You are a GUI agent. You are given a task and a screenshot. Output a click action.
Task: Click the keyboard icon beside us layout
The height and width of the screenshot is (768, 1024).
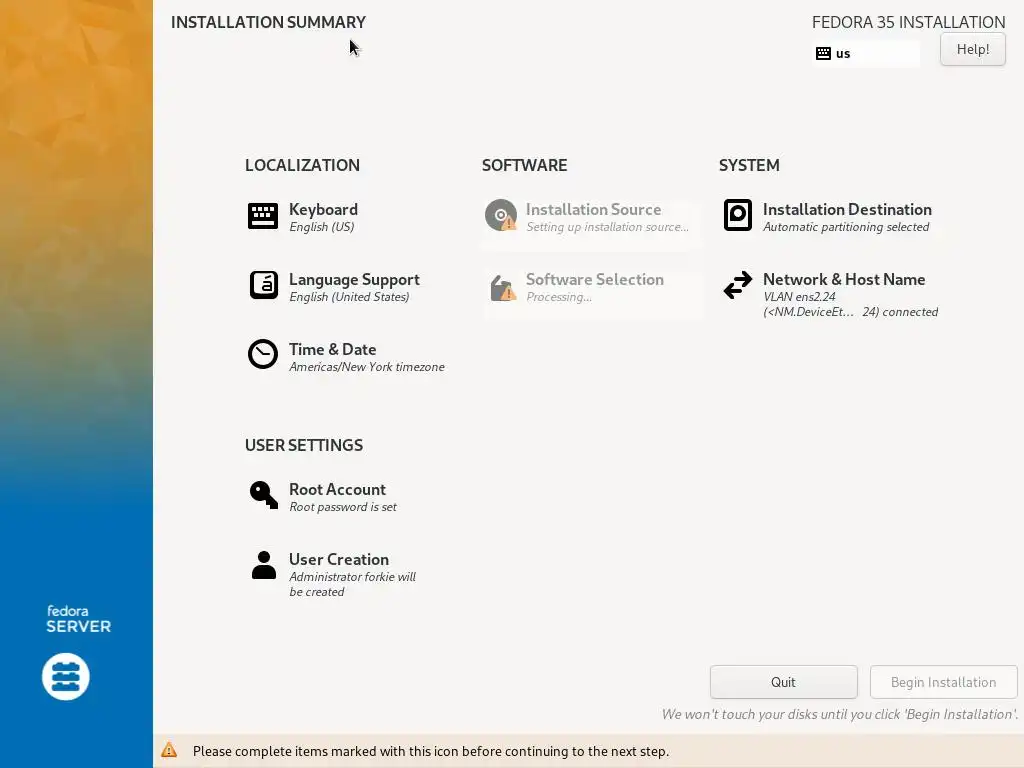[824, 54]
